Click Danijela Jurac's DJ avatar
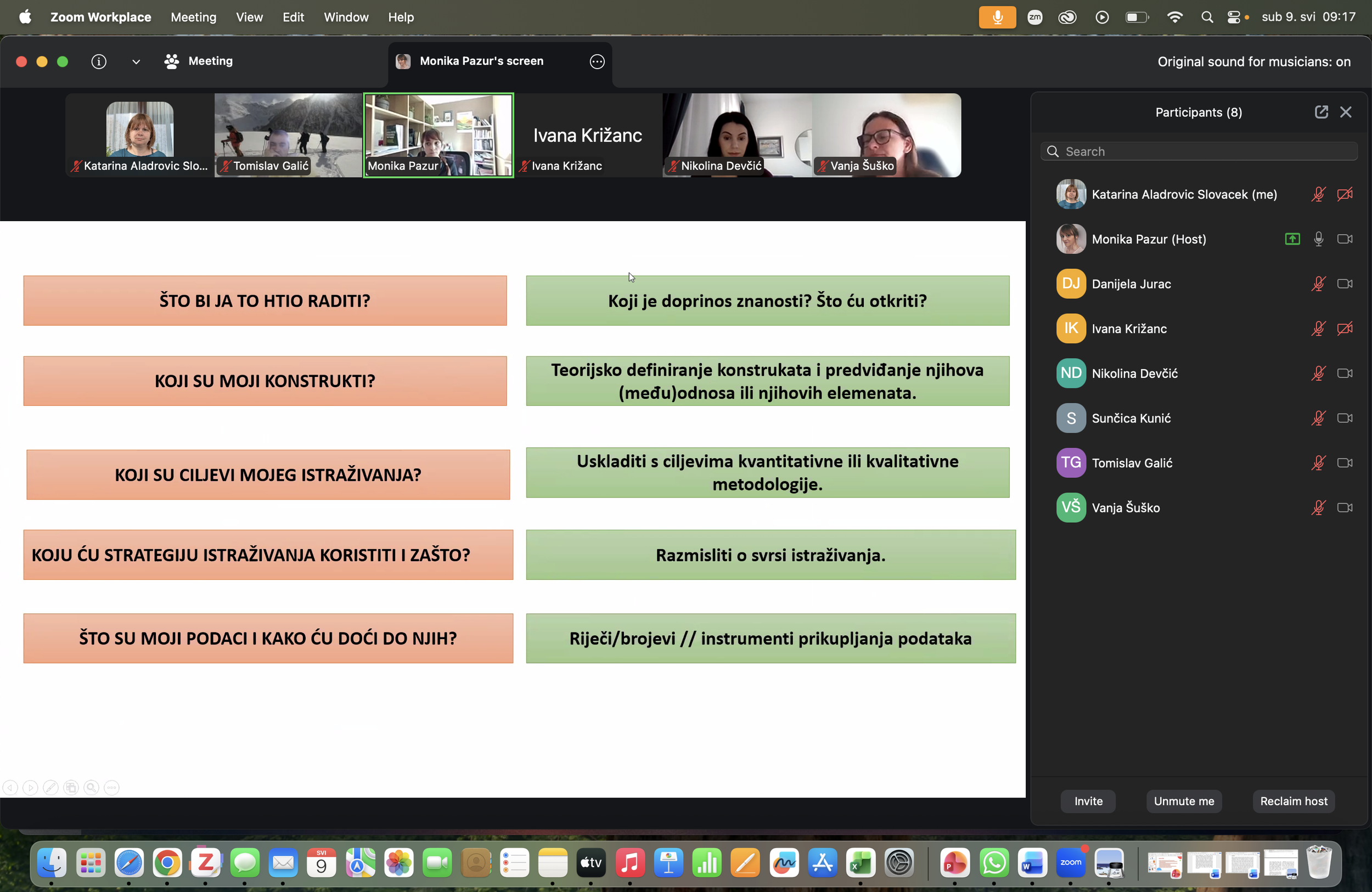Image resolution: width=1372 pixels, height=892 pixels. click(1071, 284)
